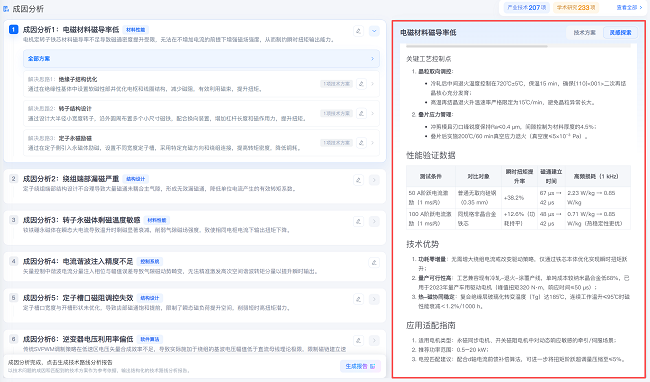Click the 控制系统 tag on 成因分析4
The width and height of the screenshot is (650, 382).
point(150,261)
